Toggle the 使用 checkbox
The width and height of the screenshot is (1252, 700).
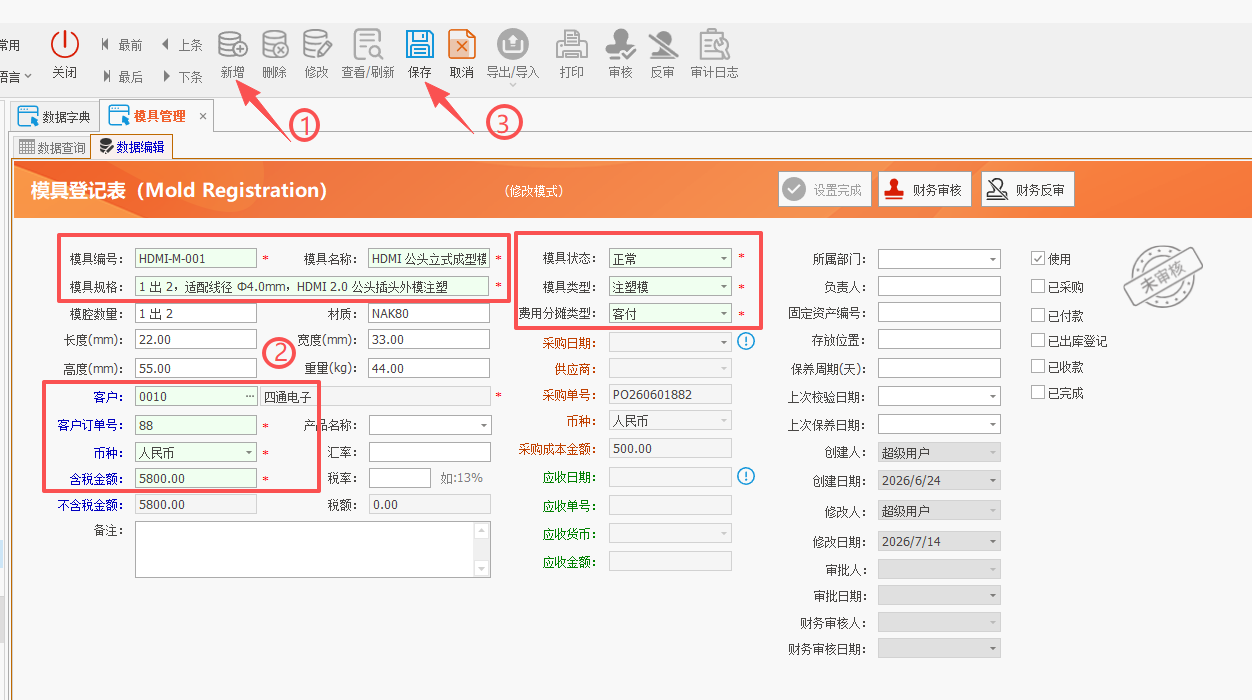1038,258
